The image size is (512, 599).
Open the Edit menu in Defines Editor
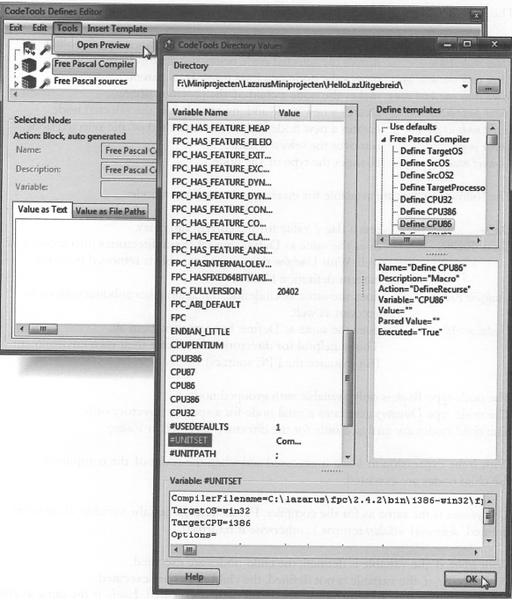point(39,28)
